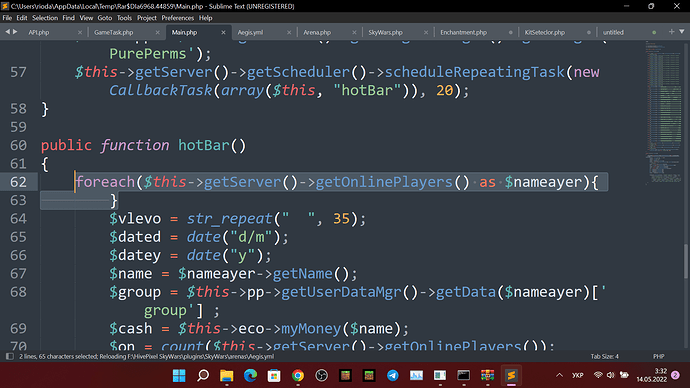Open Microsoft Store from taskbar
The height and width of the screenshot is (388, 690).
(x=274, y=375)
